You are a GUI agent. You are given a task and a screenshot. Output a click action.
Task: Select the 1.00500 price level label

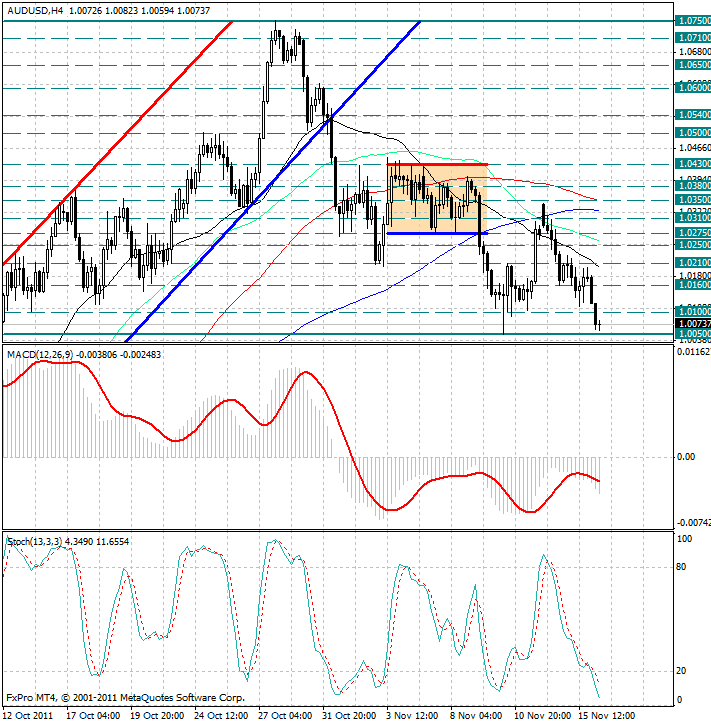click(693, 333)
